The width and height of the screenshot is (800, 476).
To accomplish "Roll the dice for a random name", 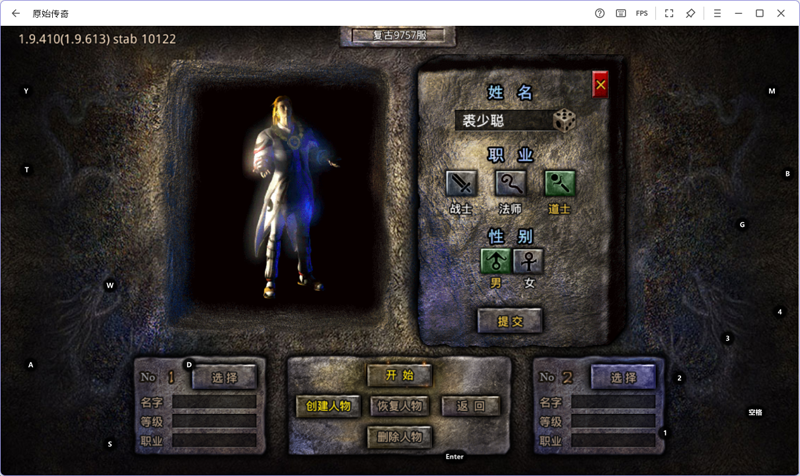I will pos(564,121).
